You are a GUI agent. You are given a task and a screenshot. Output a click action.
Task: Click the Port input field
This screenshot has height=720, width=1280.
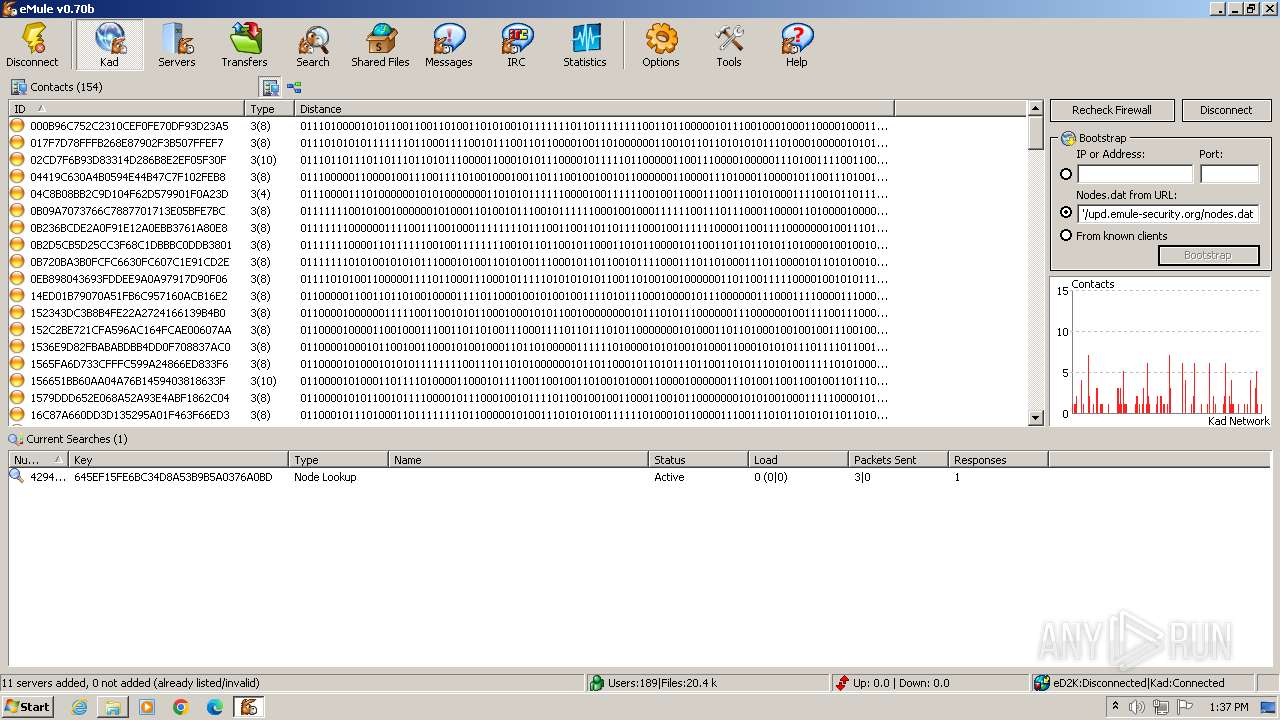[x=1229, y=174]
